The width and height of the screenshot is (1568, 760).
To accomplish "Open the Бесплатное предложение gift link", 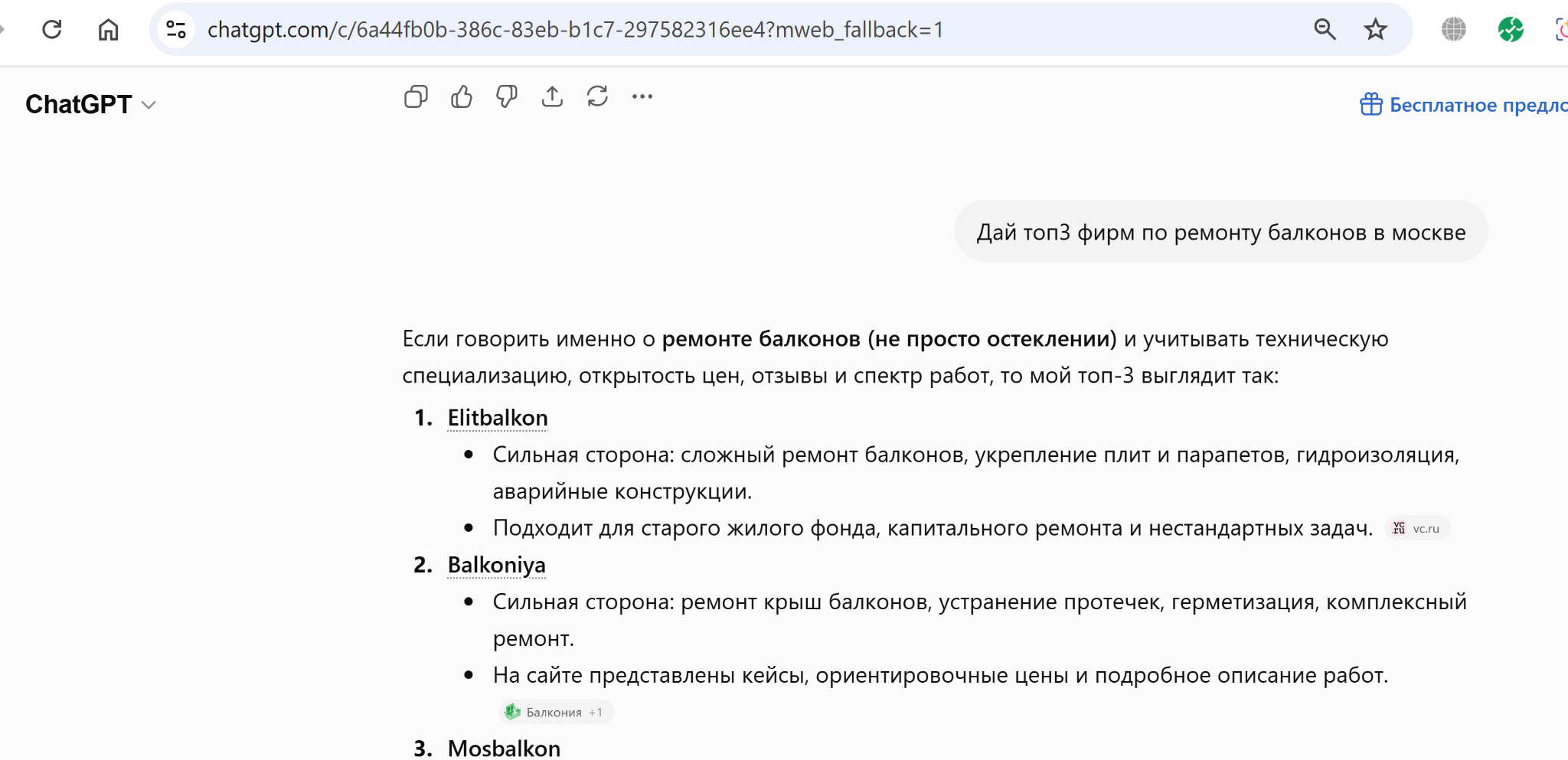I will pyautogui.click(x=1463, y=104).
